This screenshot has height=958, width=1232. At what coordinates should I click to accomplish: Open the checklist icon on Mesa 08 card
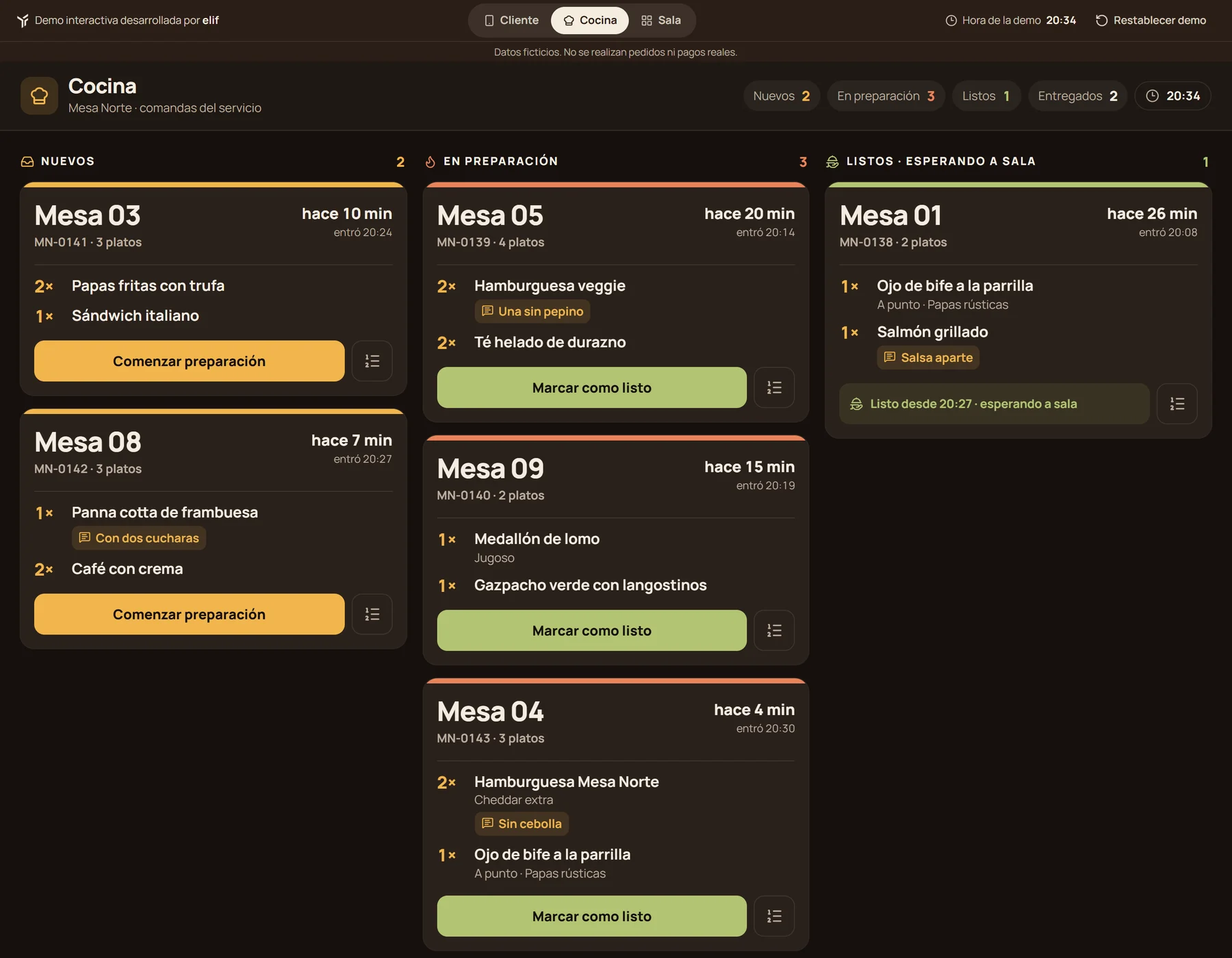pos(372,614)
